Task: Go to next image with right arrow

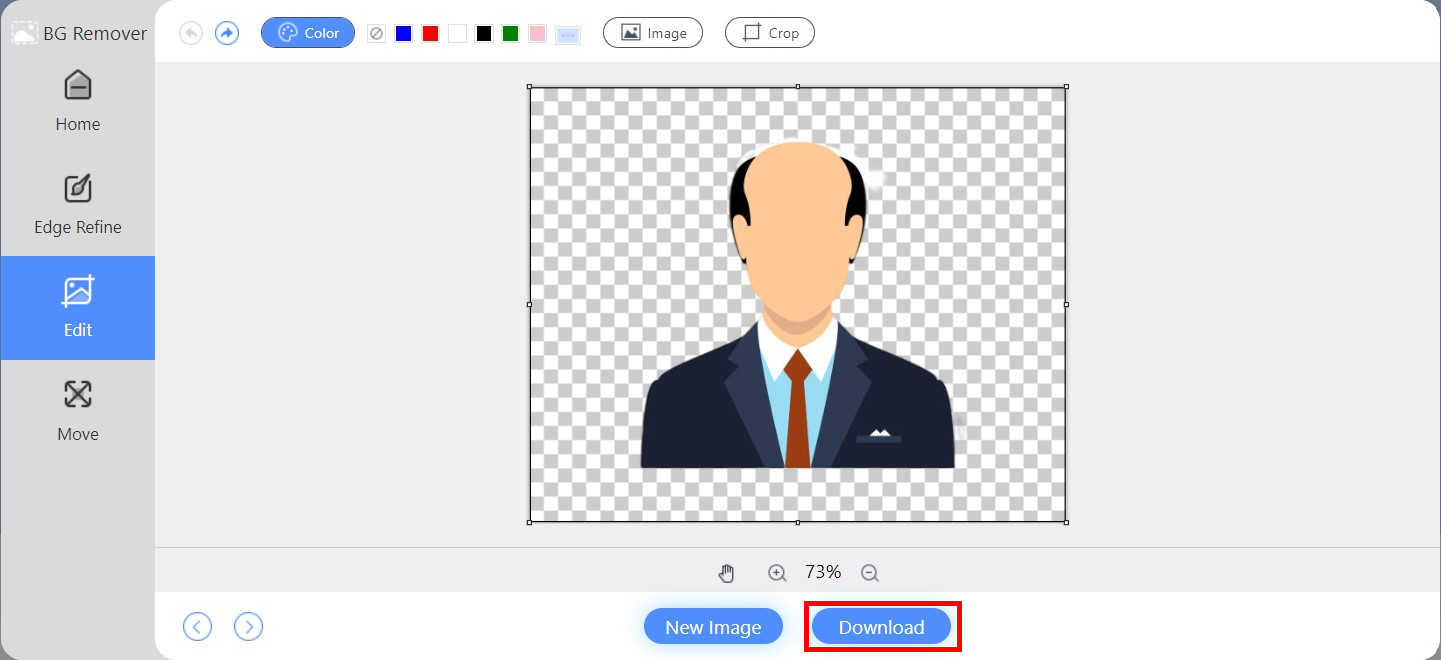Action: point(248,627)
